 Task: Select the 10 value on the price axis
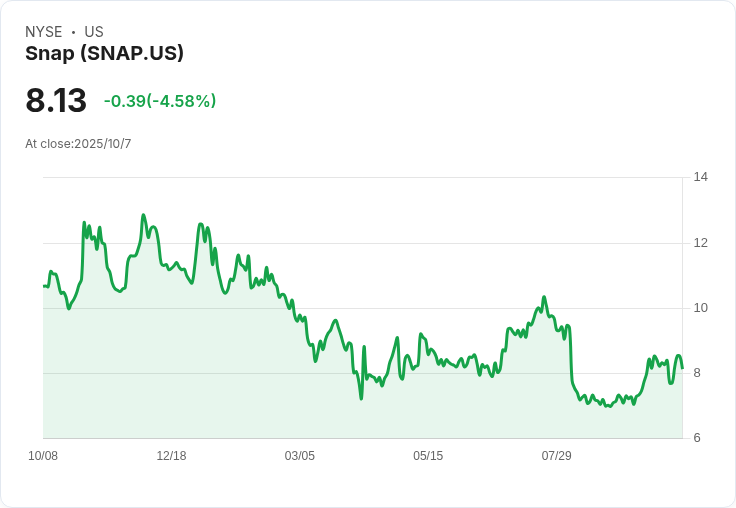[x=700, y=308]
